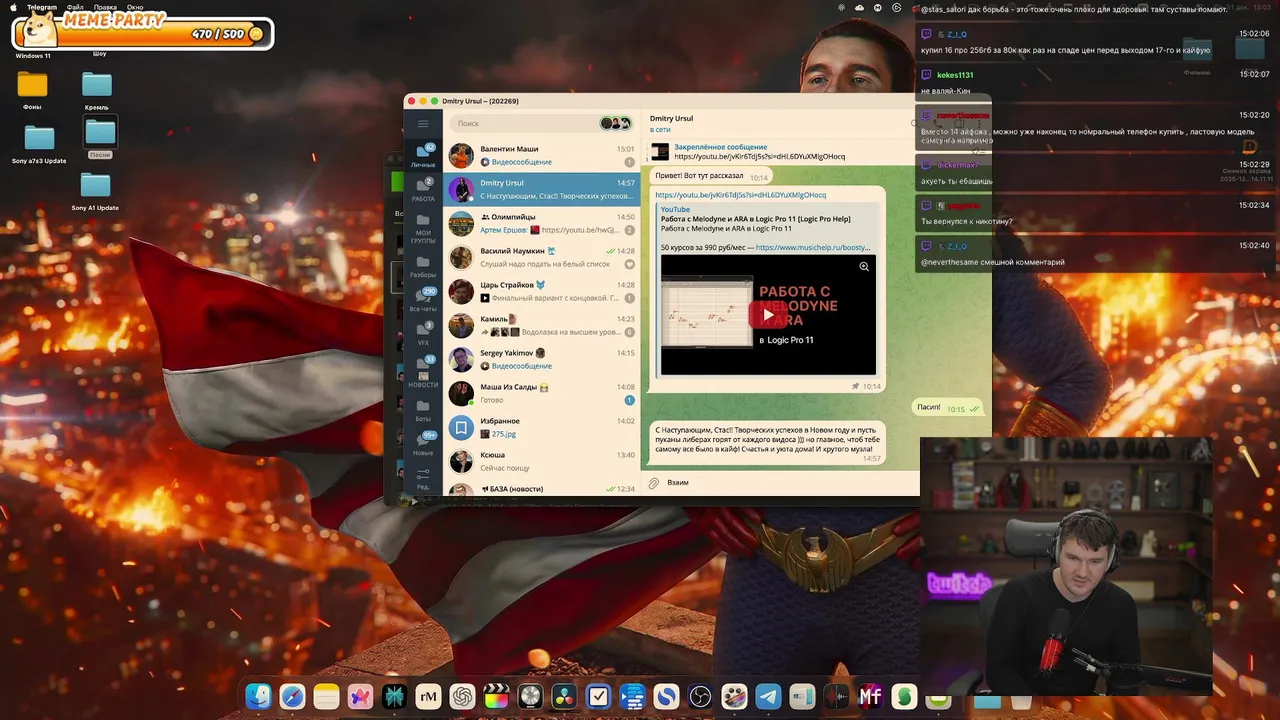The height and width of the screenshot is (720, 1280).
Task: Select the VFX chat folder
Action: click(x=423, y=333)
